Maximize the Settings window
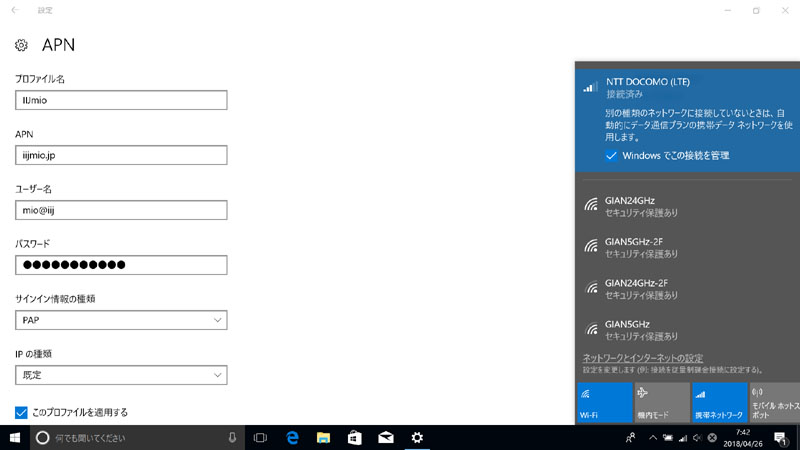 tap(756, 10)
